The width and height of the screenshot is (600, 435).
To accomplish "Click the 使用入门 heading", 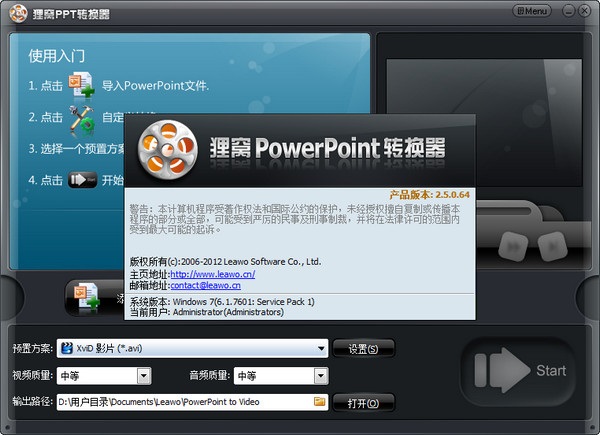I will pyautogui.click(x=56, y=56).
